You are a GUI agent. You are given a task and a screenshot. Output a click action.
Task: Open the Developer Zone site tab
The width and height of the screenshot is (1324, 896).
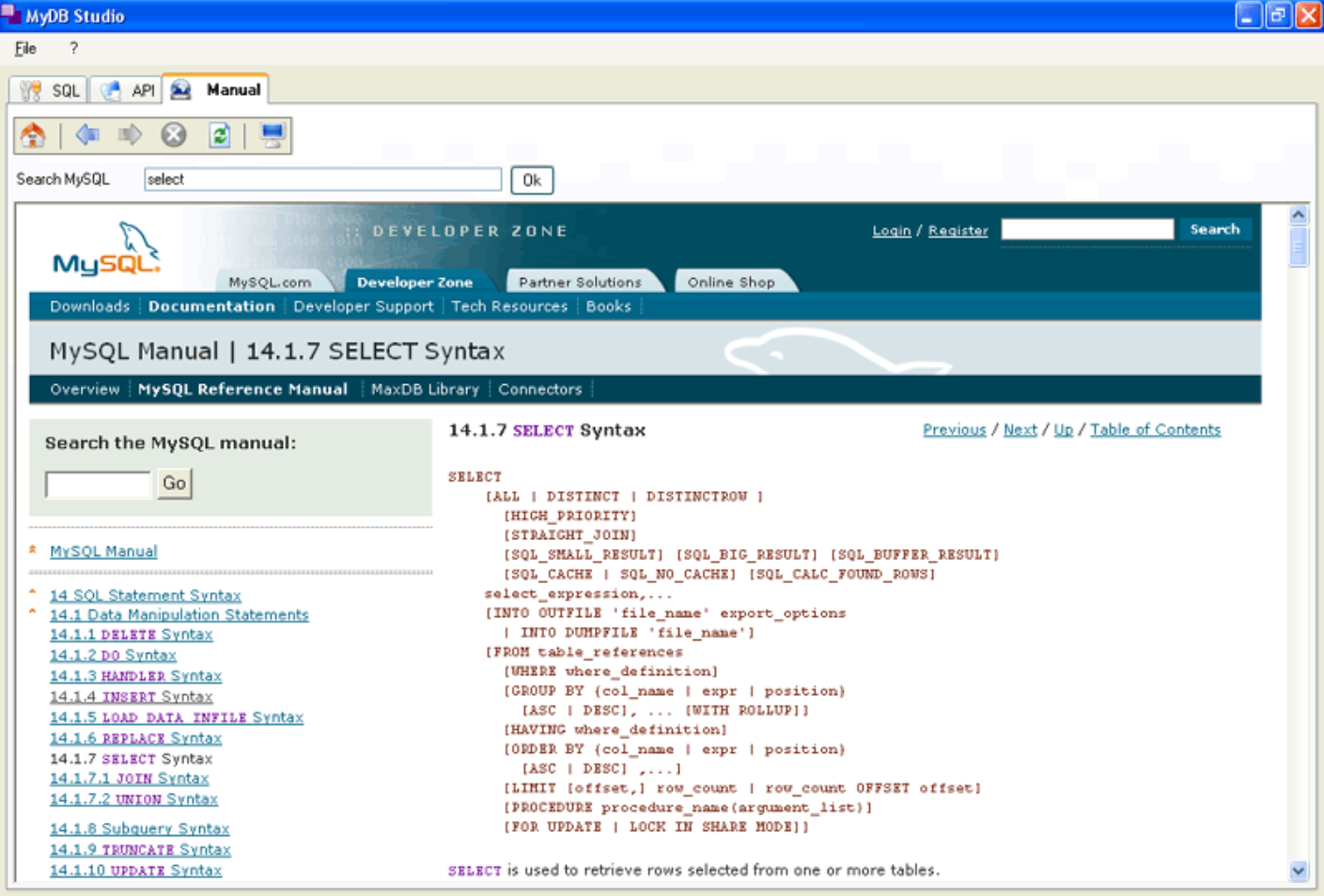coord(414,282)
